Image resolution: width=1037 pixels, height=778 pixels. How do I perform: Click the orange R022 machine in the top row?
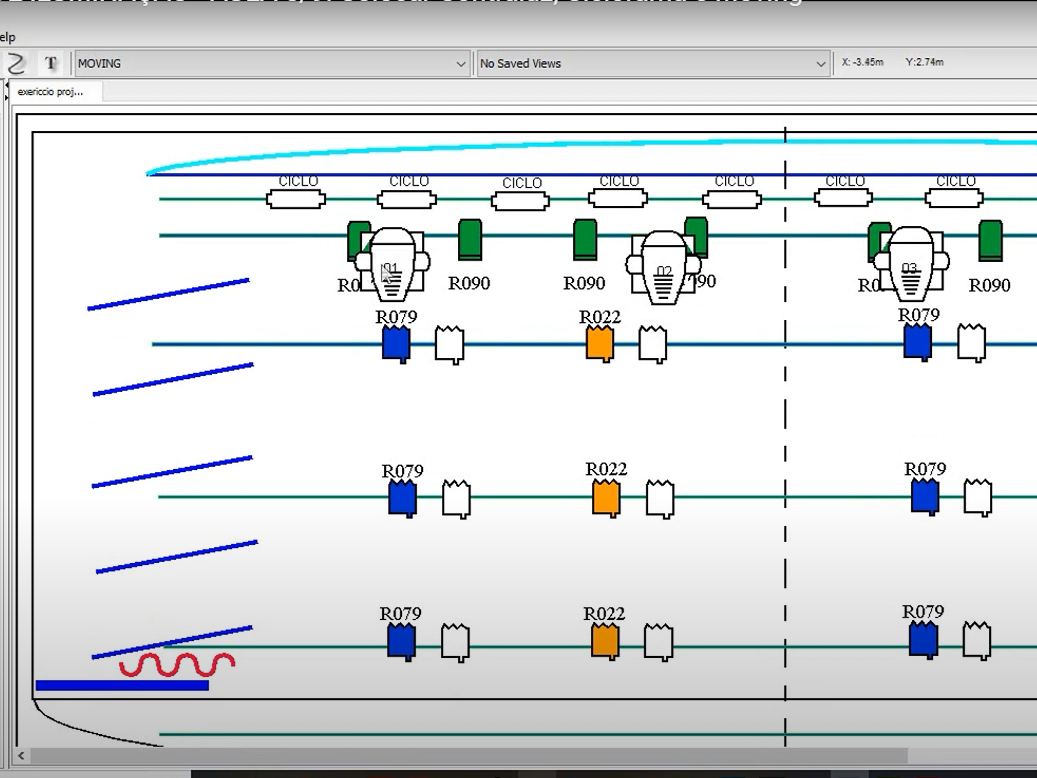coord(599,344)
